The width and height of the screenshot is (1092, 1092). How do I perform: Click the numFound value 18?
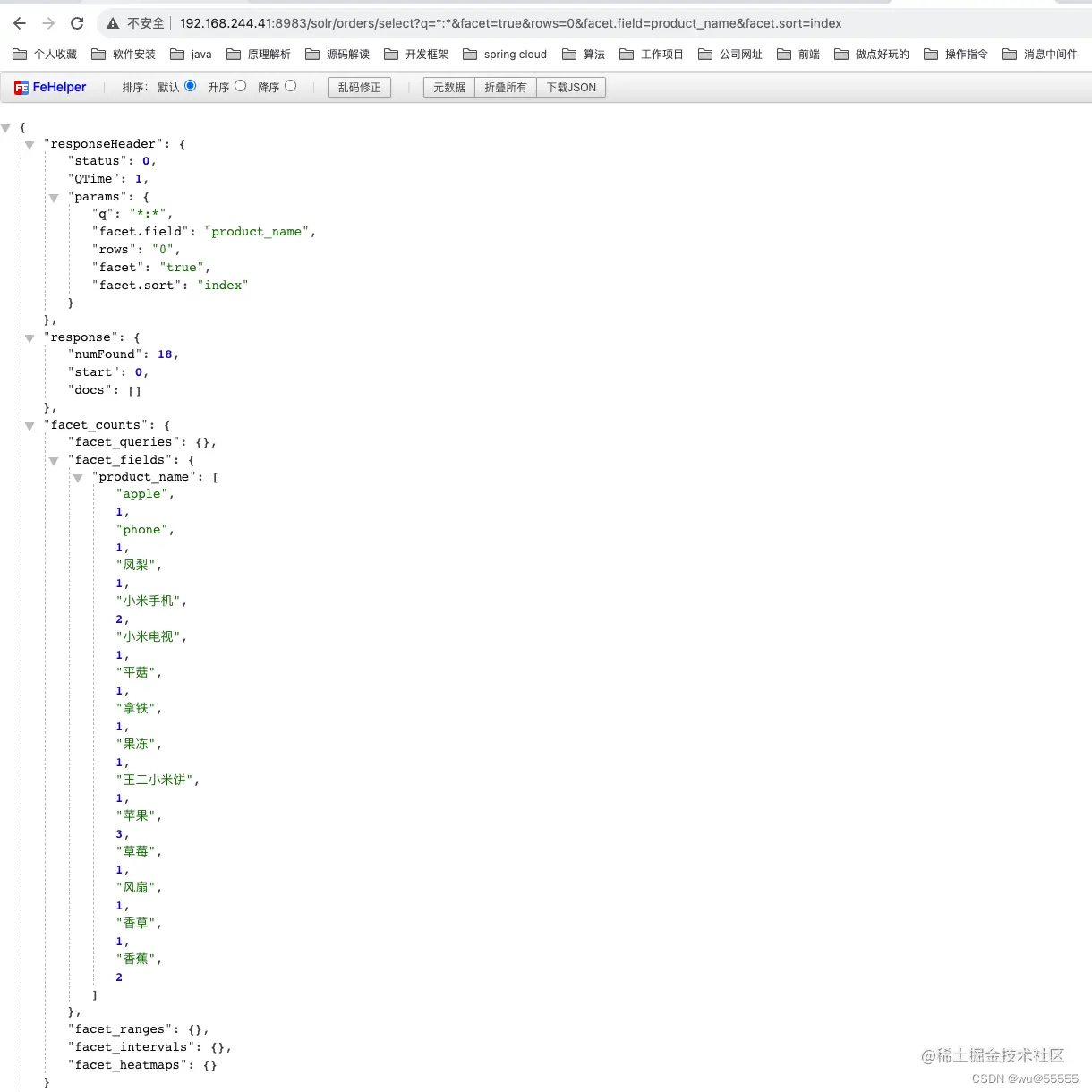click(x=165, y=354)
